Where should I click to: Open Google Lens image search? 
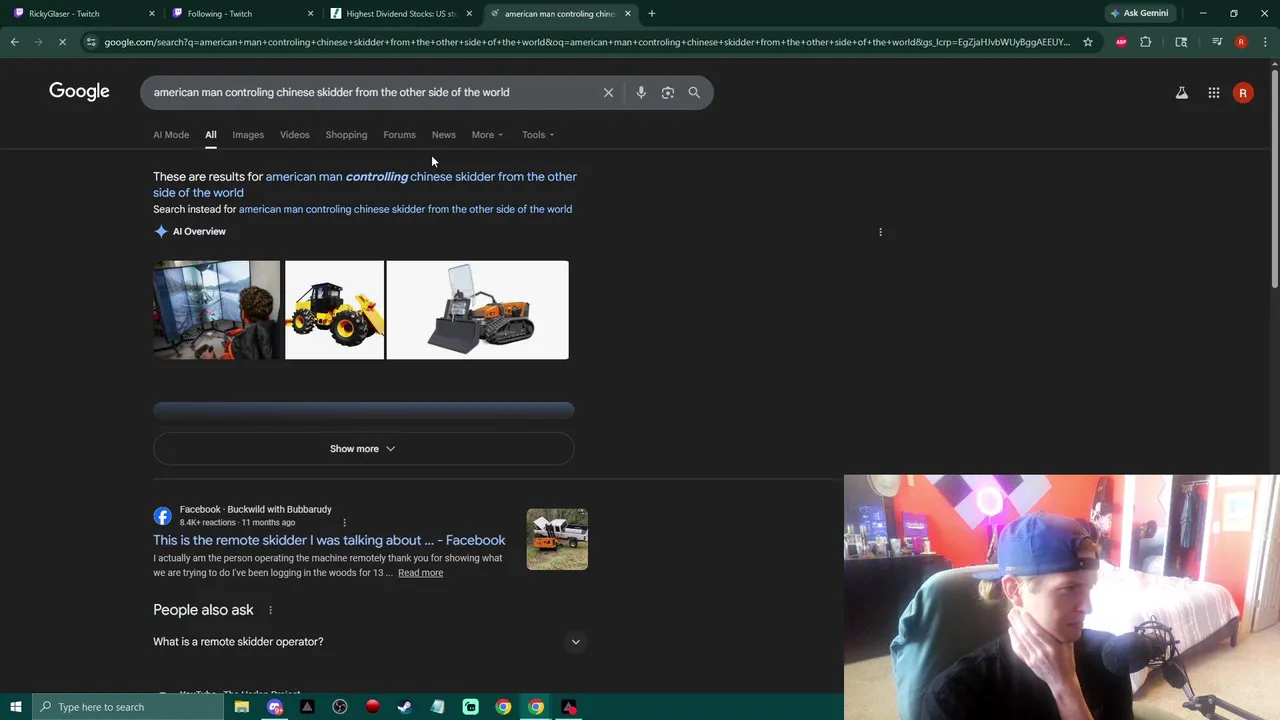668,92
